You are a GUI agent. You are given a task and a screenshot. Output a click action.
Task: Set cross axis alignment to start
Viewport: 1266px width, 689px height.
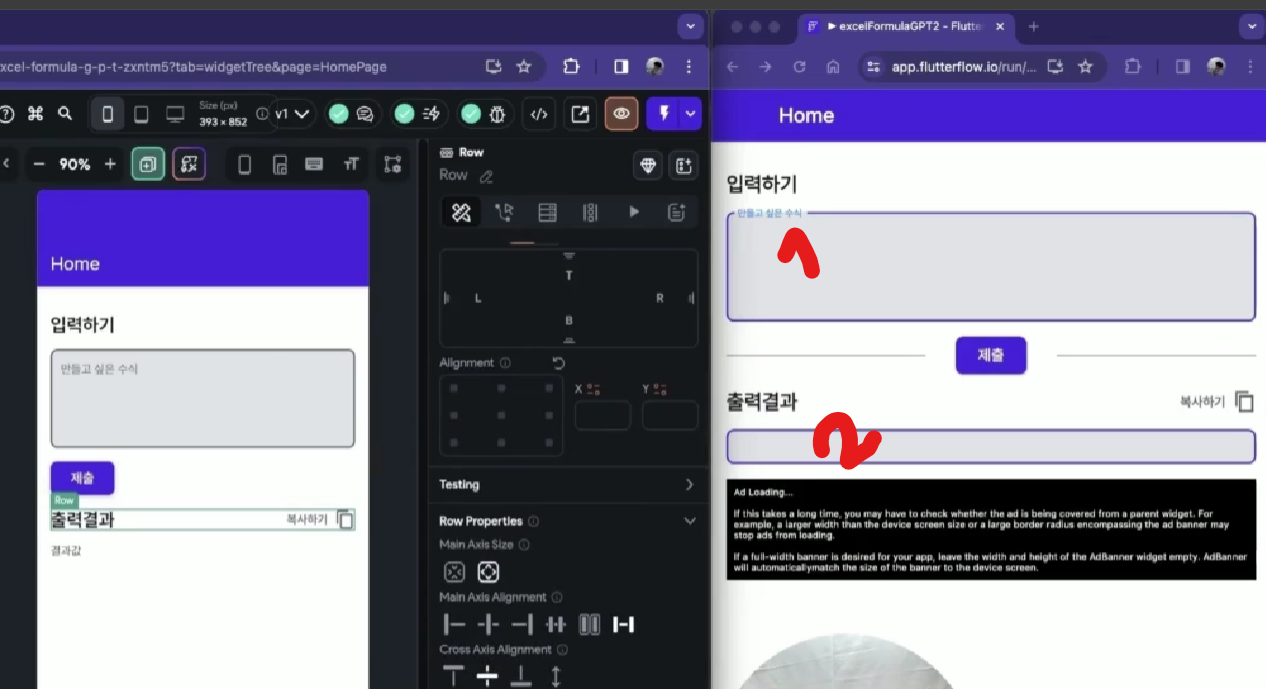(454, 677)
